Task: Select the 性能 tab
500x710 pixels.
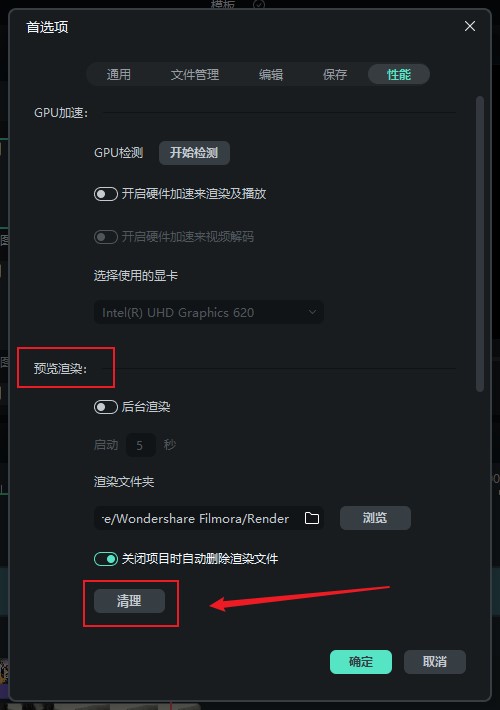Action: 399,74
